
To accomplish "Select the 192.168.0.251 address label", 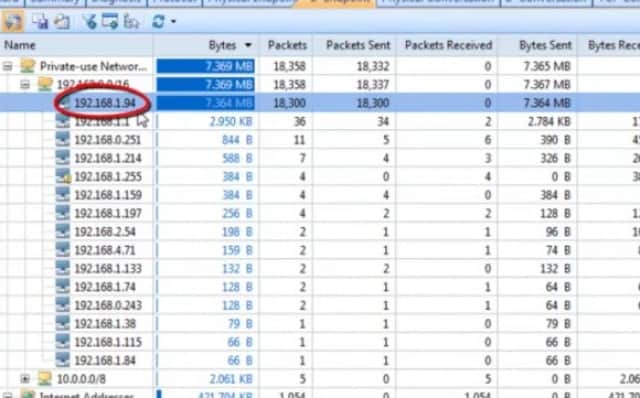I will [x=108, y=140].
